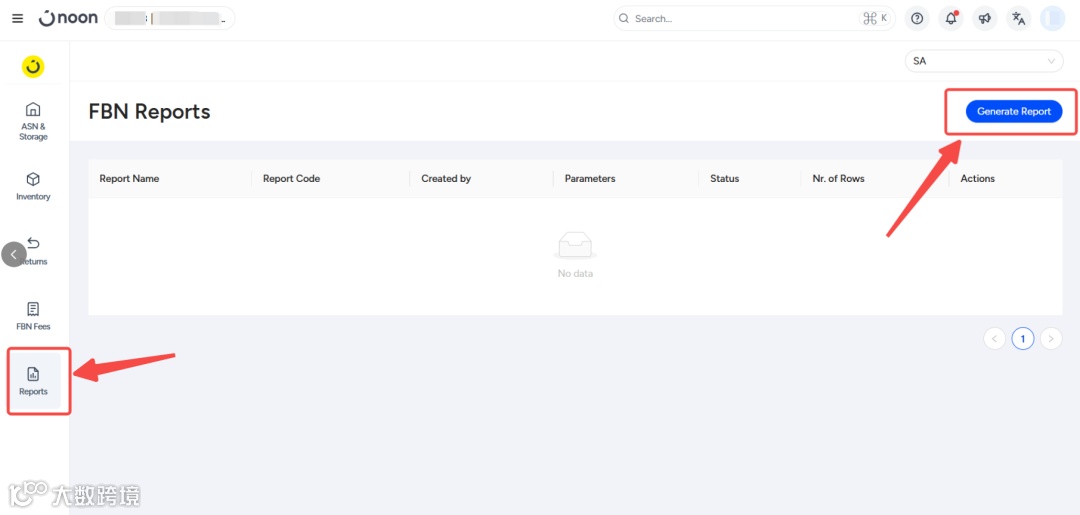The width and height of the screenshot is (1080, 515).
Task: Go to next page arrow
Action: 1051,338
